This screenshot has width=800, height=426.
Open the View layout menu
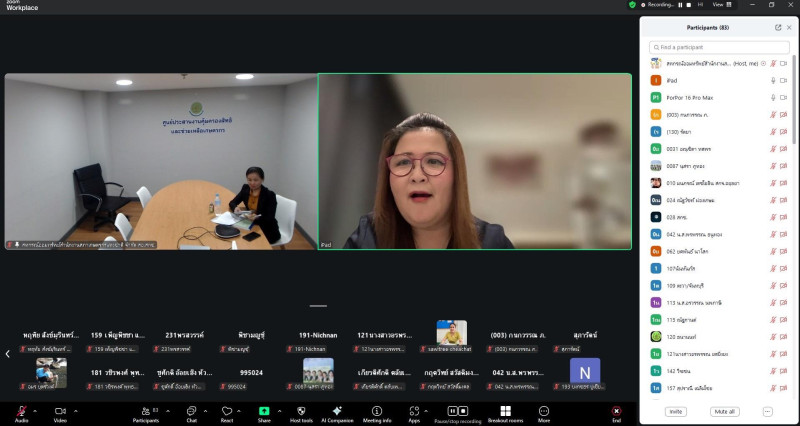point(722,5)
